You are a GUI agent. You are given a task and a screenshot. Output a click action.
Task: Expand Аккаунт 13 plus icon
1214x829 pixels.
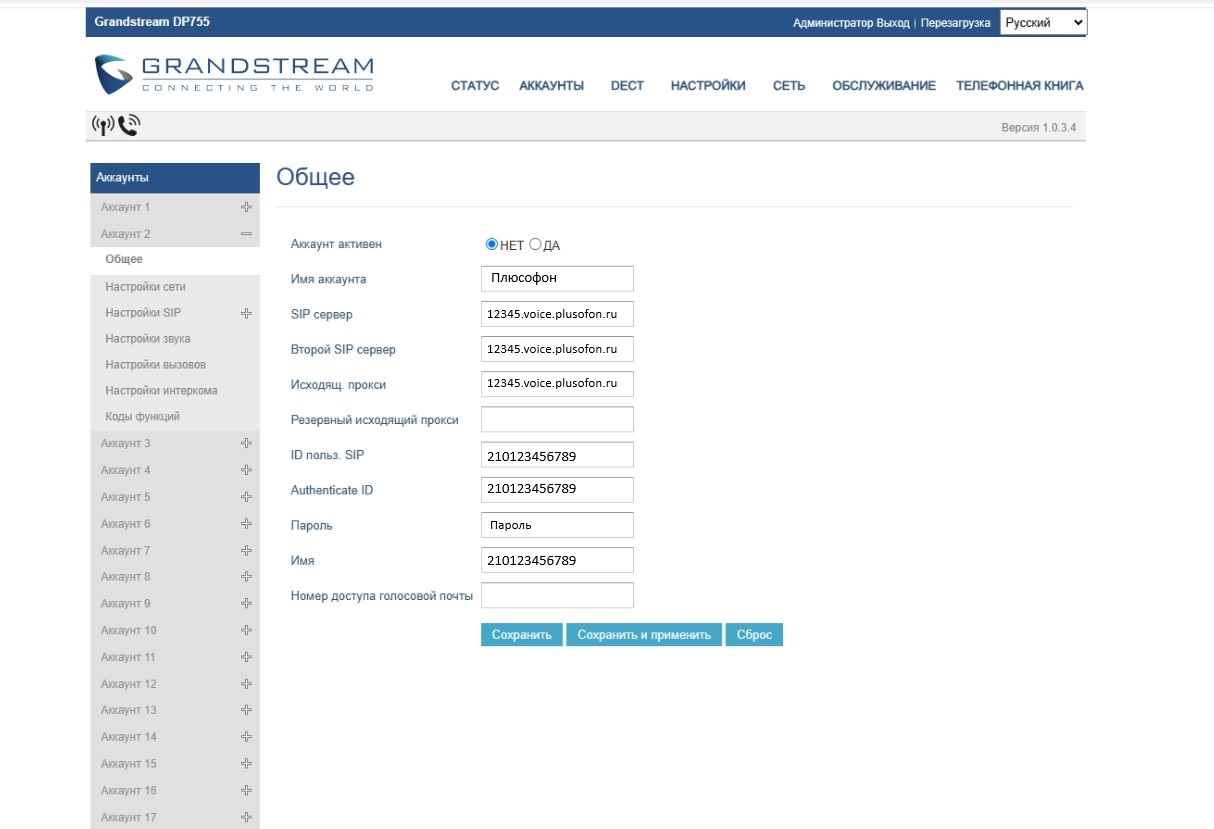pyautogui.click(x=246, y=710)
